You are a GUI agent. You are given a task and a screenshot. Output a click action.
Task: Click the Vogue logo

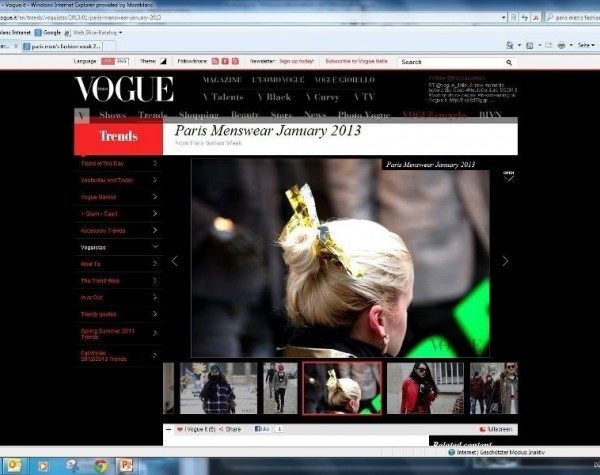point(124,88)
